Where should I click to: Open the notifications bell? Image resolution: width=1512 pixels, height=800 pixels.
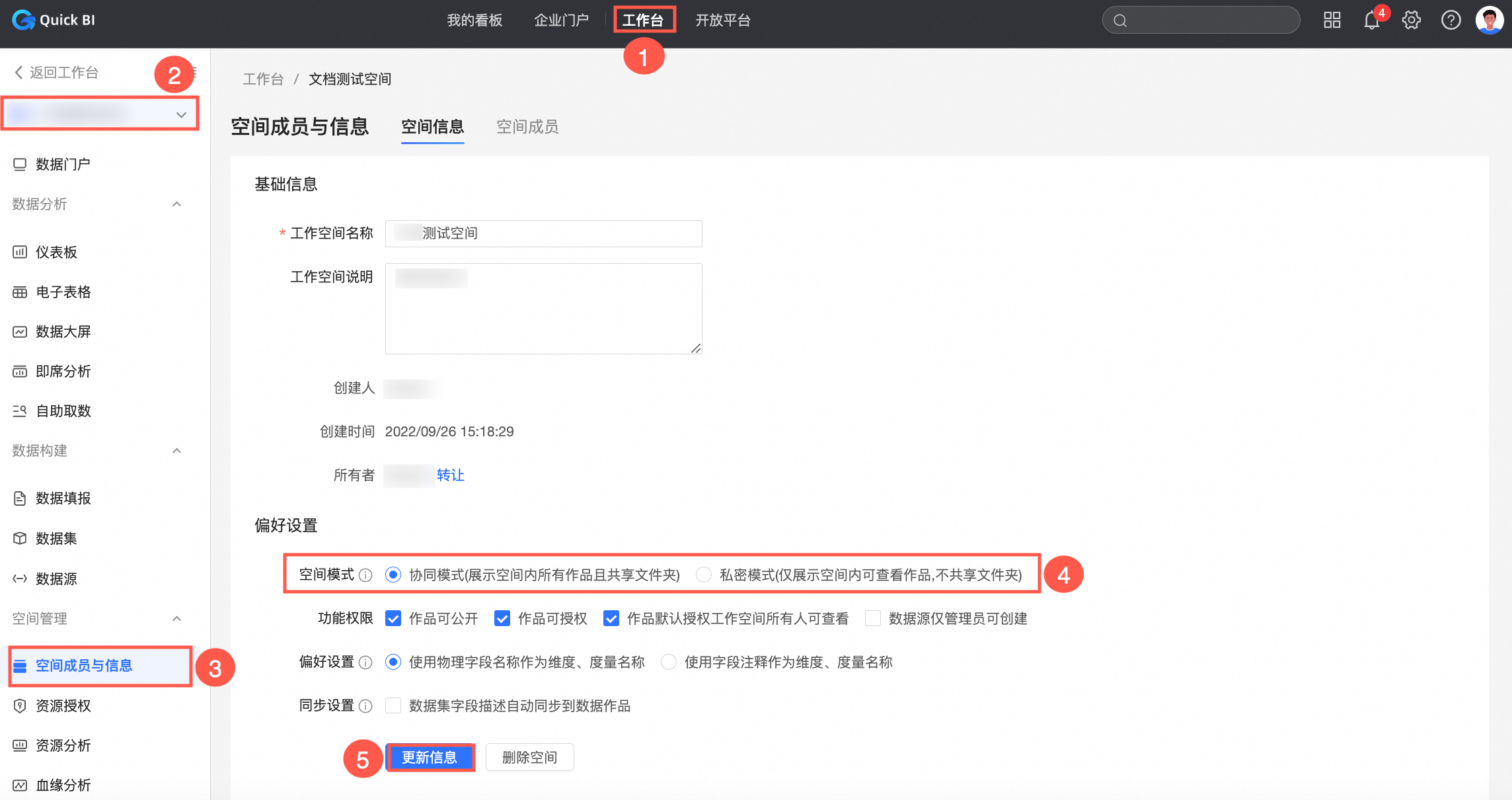pyautogui.click(x=1372, y=20)
